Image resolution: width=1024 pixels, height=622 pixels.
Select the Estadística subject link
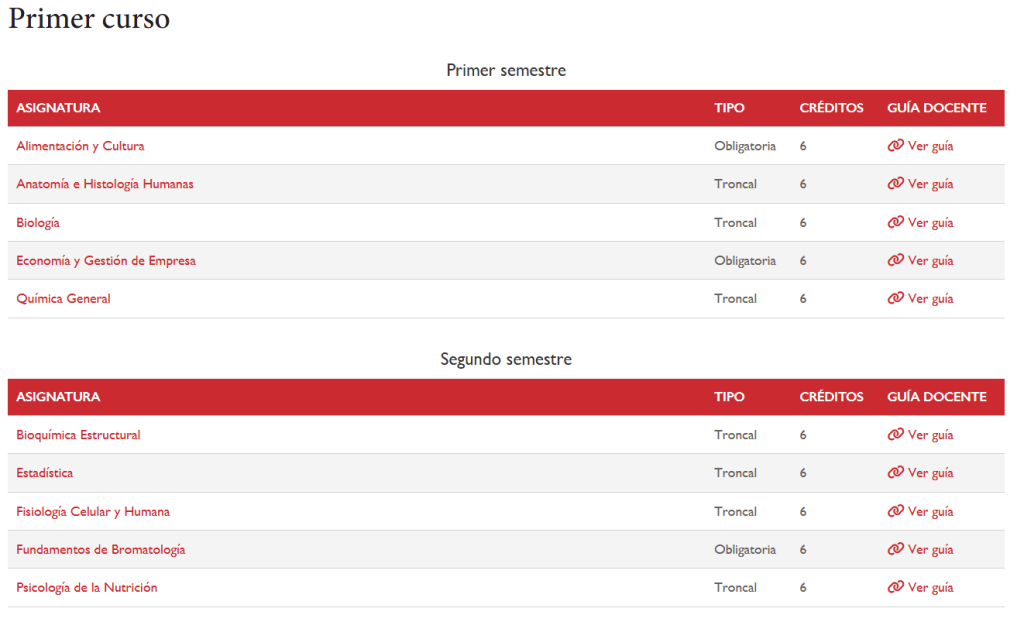coord(44,473)
